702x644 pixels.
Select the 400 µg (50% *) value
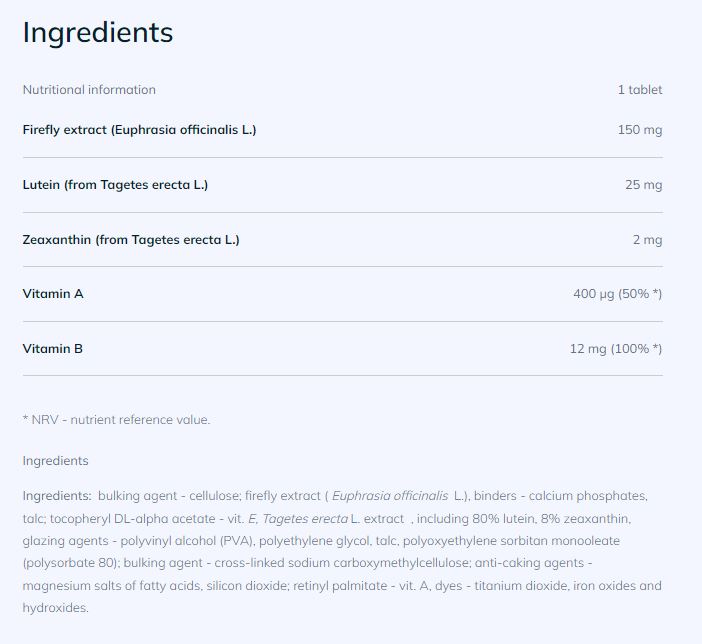(x=617, y=294)
